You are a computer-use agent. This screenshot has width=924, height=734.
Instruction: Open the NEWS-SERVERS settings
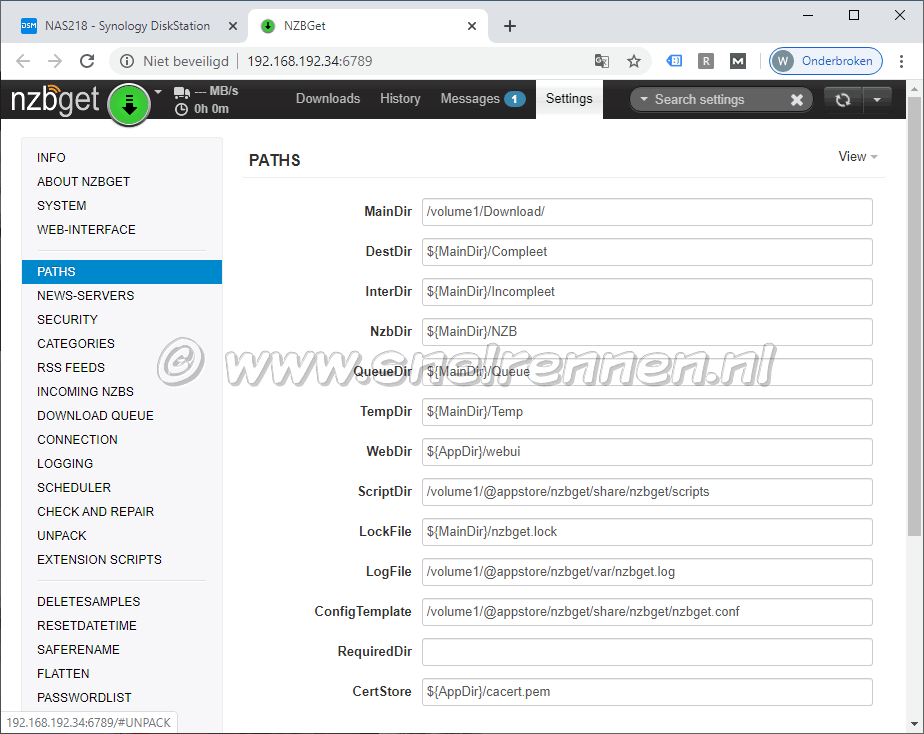coord(85,296)
